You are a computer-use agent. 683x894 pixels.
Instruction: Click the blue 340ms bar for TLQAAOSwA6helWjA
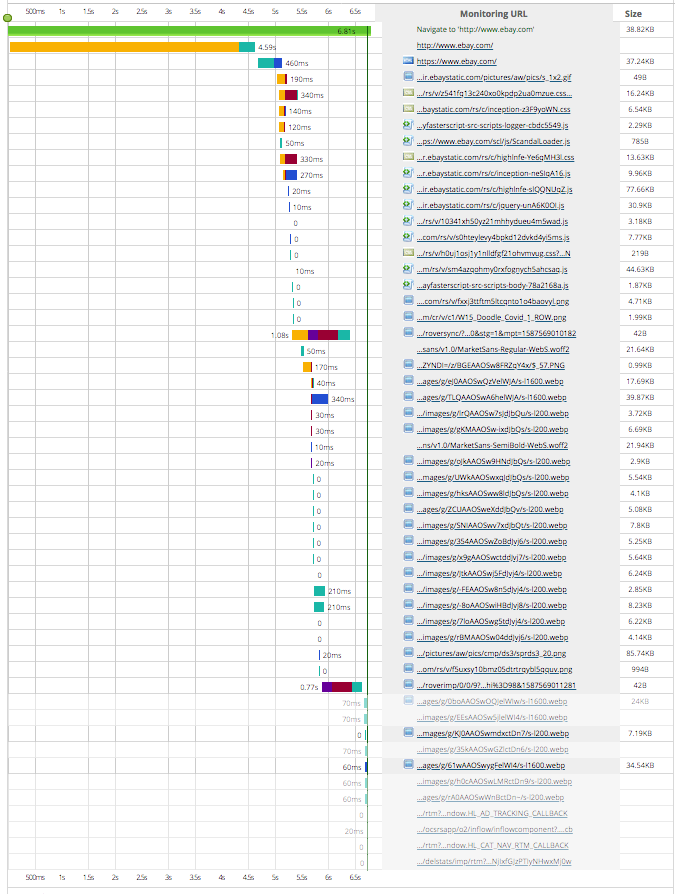[x=320, y=399]
